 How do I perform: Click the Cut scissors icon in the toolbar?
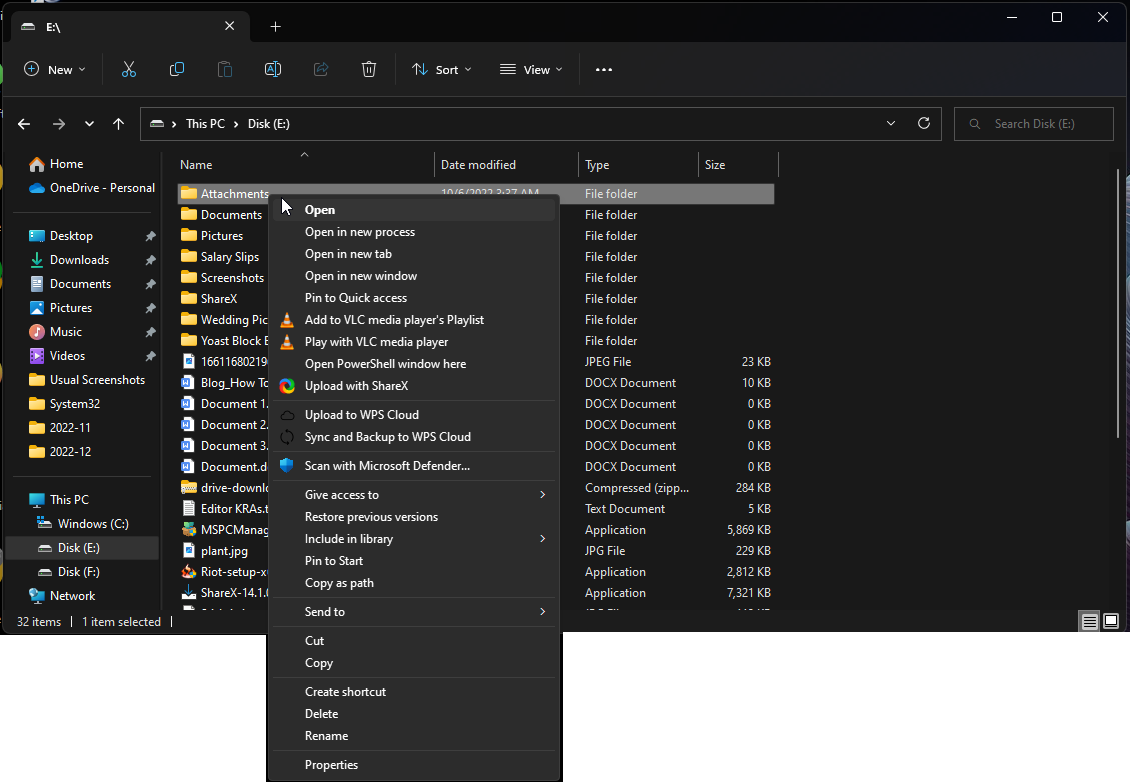(129, 69)
